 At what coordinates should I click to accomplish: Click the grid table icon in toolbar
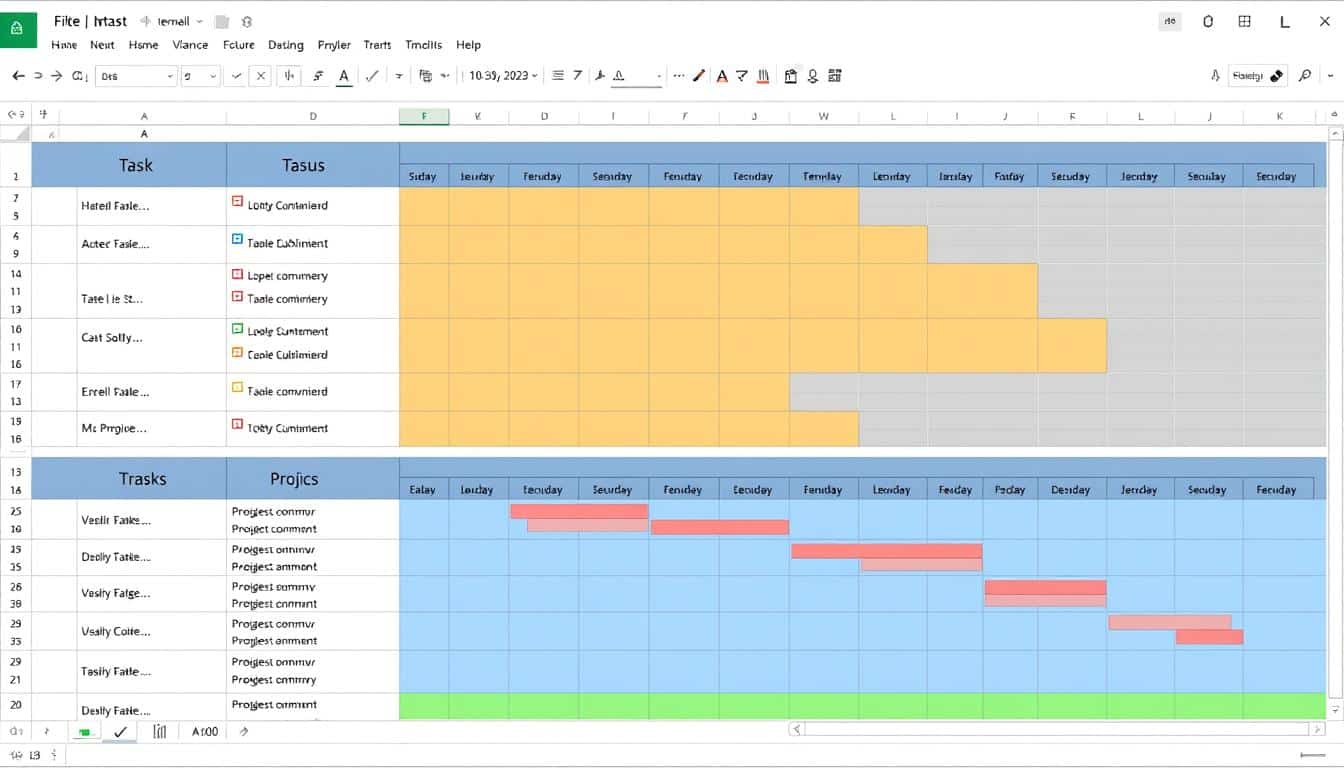835,75
